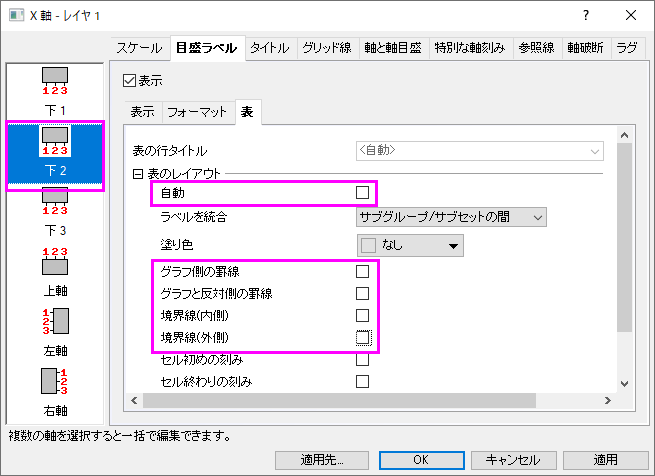Check 境界線(内側) checkbox
The height and width of the screenshot is (476, 655).
coord(362,315)
